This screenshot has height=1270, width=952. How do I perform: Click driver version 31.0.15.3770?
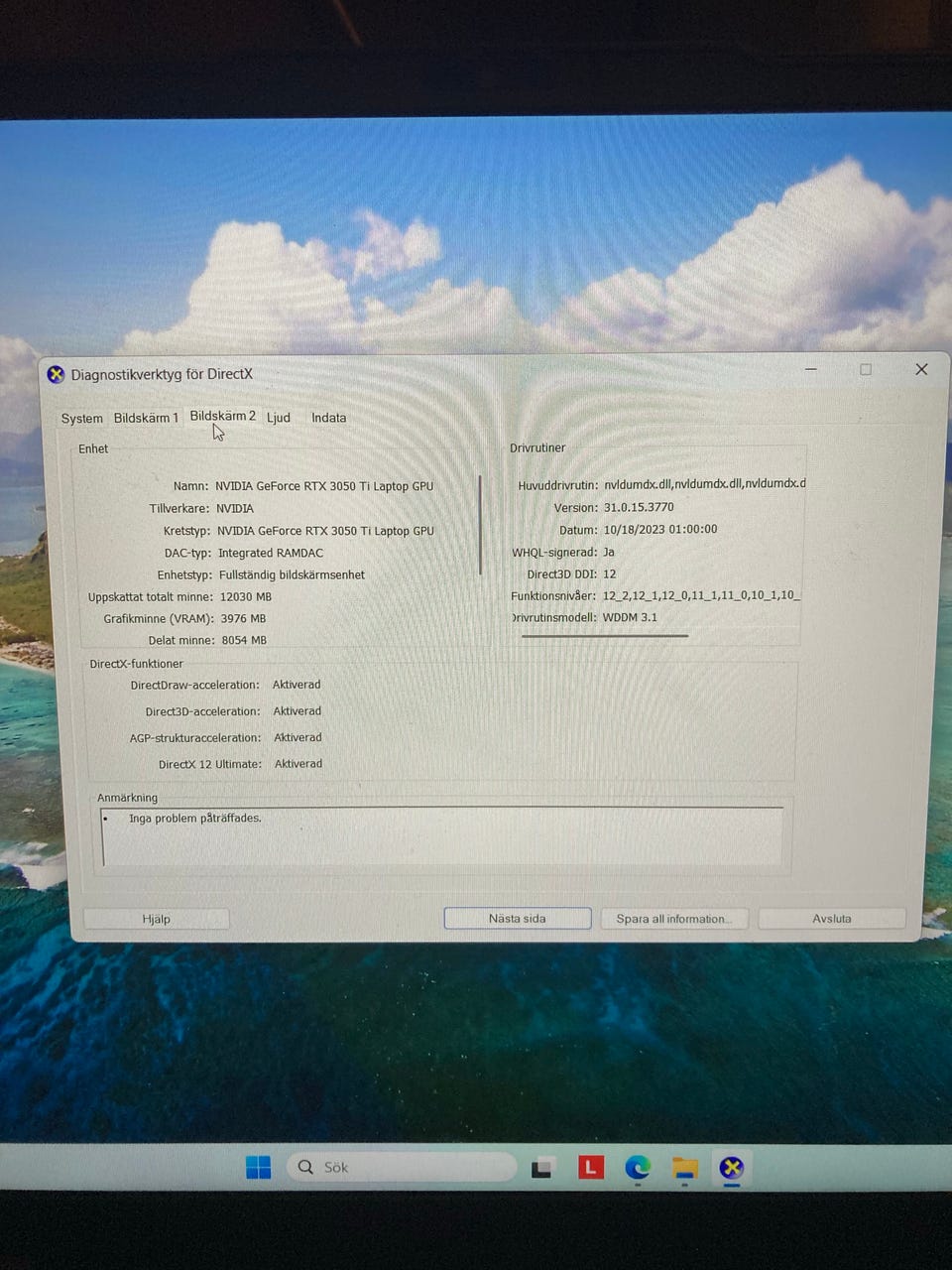coord(639,507)
